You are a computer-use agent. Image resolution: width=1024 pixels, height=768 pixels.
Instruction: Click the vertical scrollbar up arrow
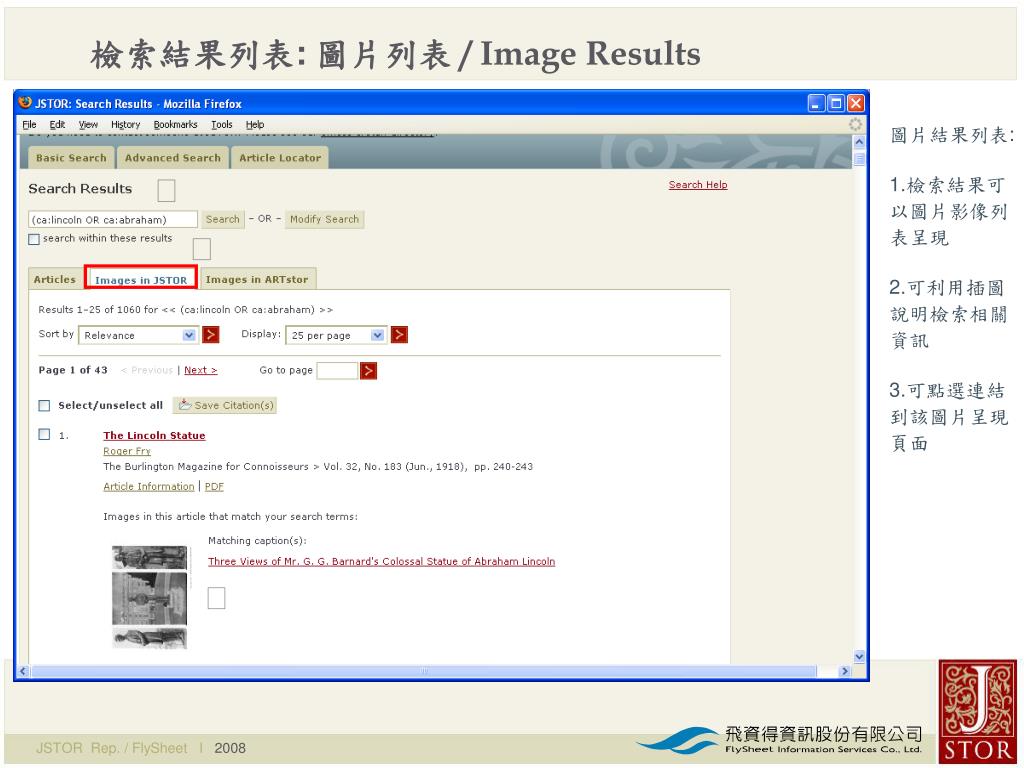click(x=859, y=142)
